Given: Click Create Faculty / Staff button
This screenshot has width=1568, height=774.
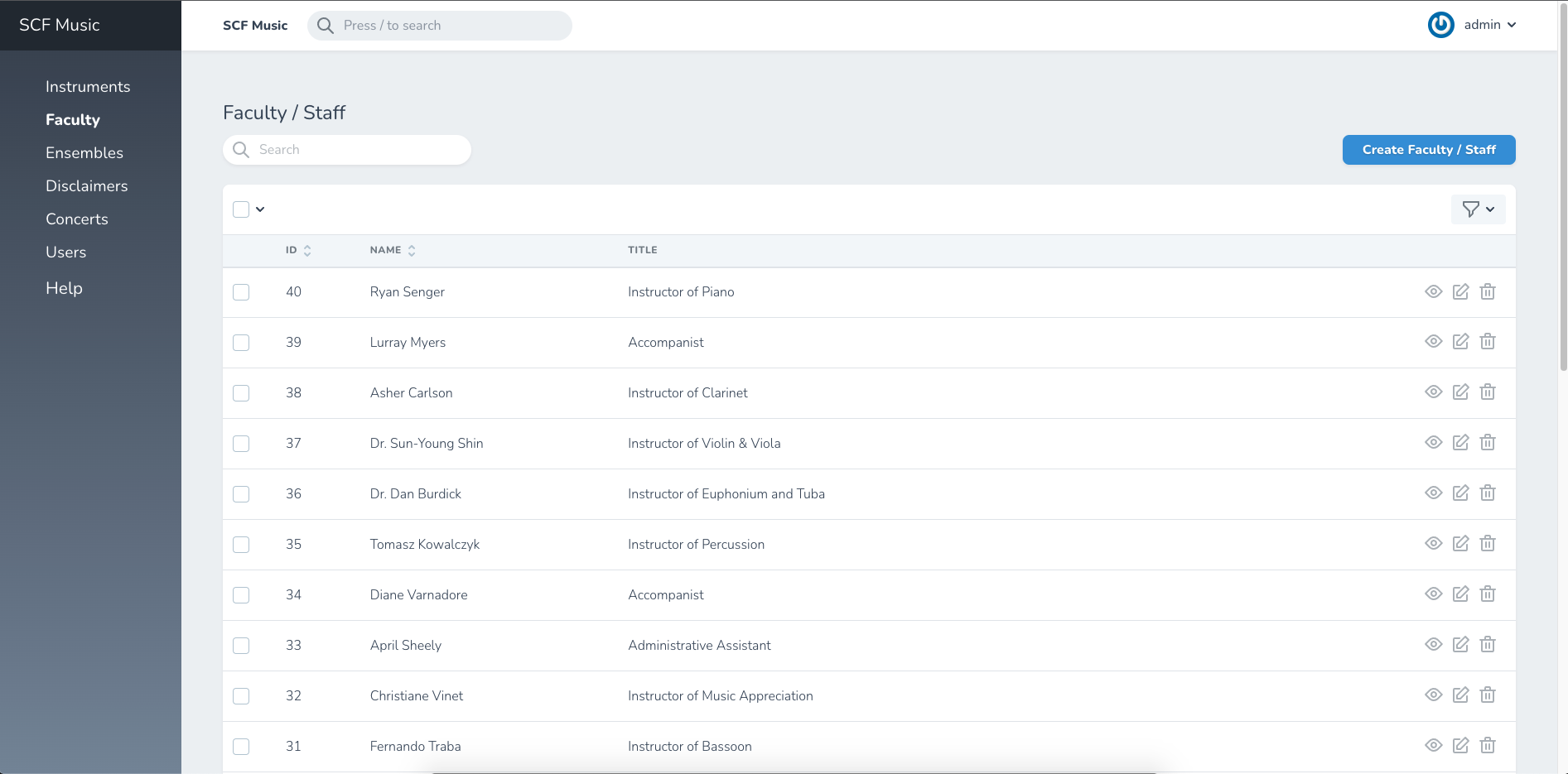Looking at the screenshot, I should 1428,150.
